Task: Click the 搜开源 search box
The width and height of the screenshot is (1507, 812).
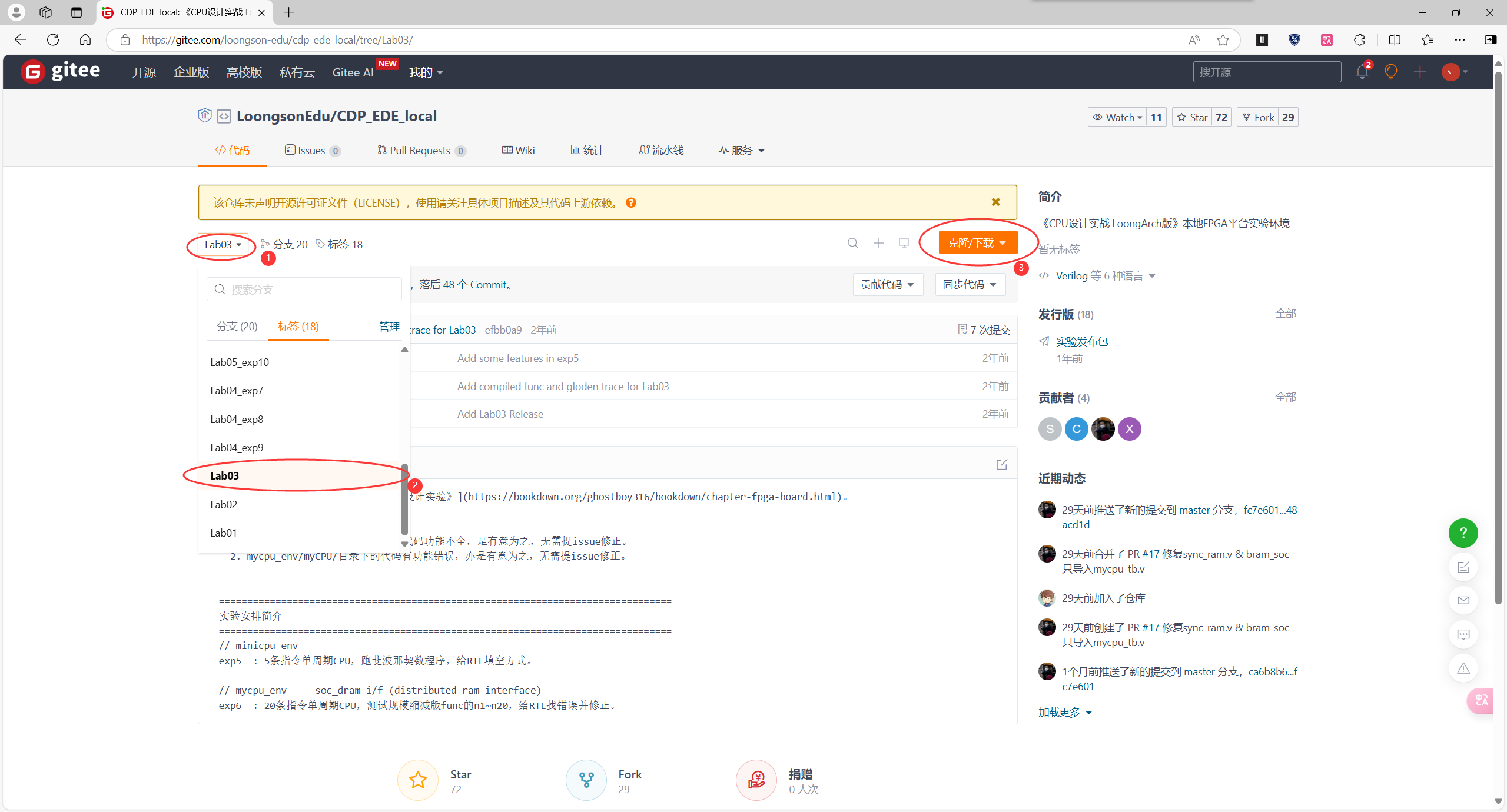Action: [x=1267, y=72]
